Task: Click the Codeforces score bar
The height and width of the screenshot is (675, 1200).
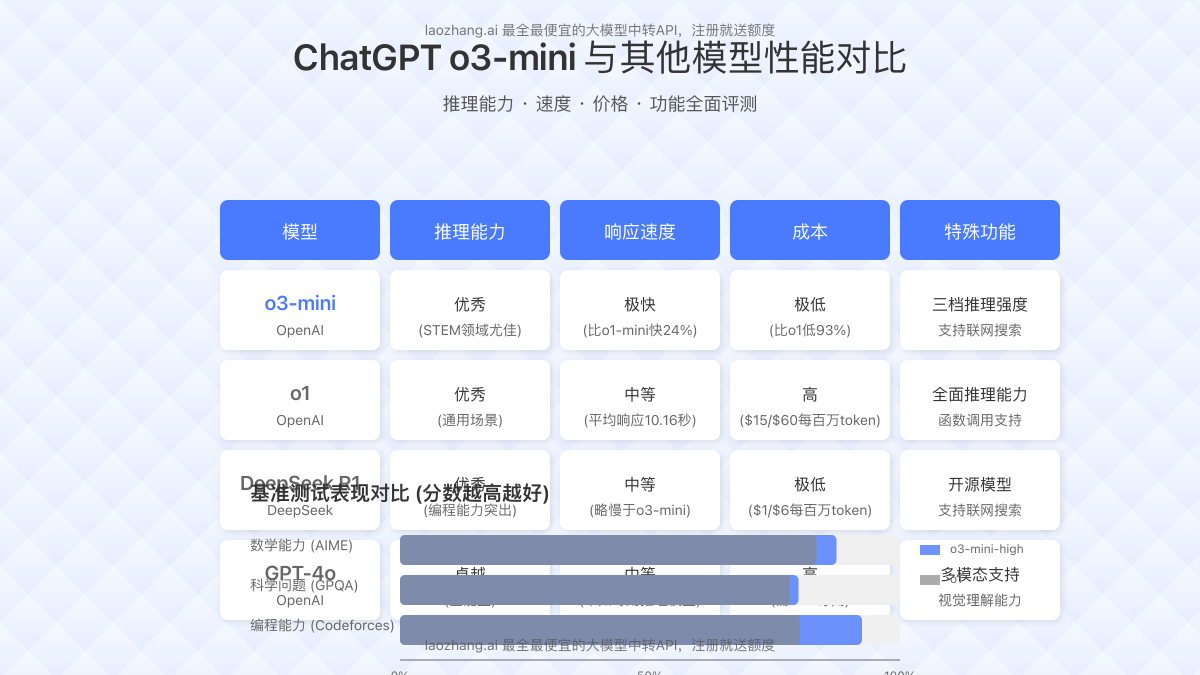Action: pyautogui.click(x=631, y=630)
